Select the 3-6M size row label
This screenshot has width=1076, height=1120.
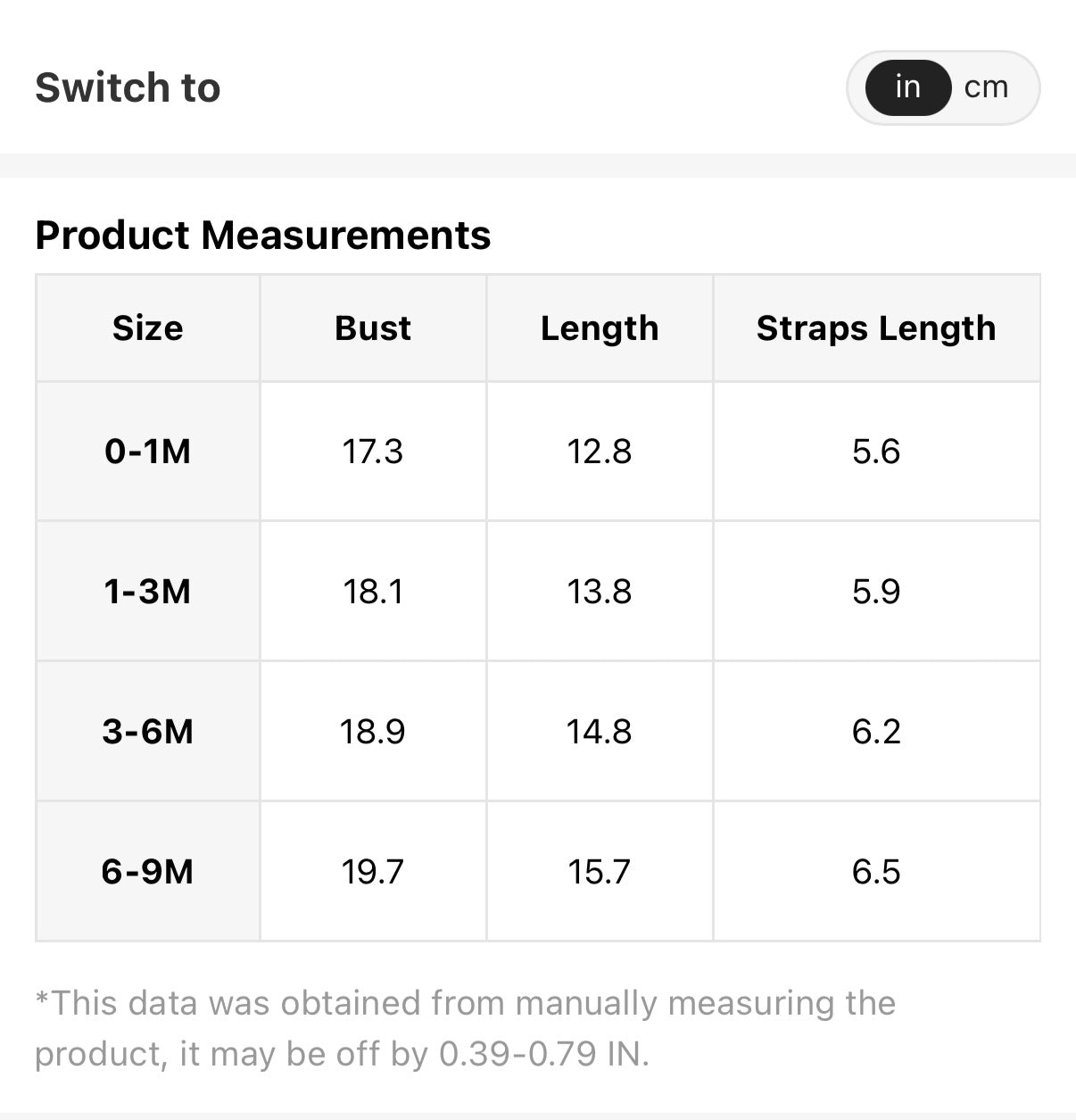click(148, 732)
